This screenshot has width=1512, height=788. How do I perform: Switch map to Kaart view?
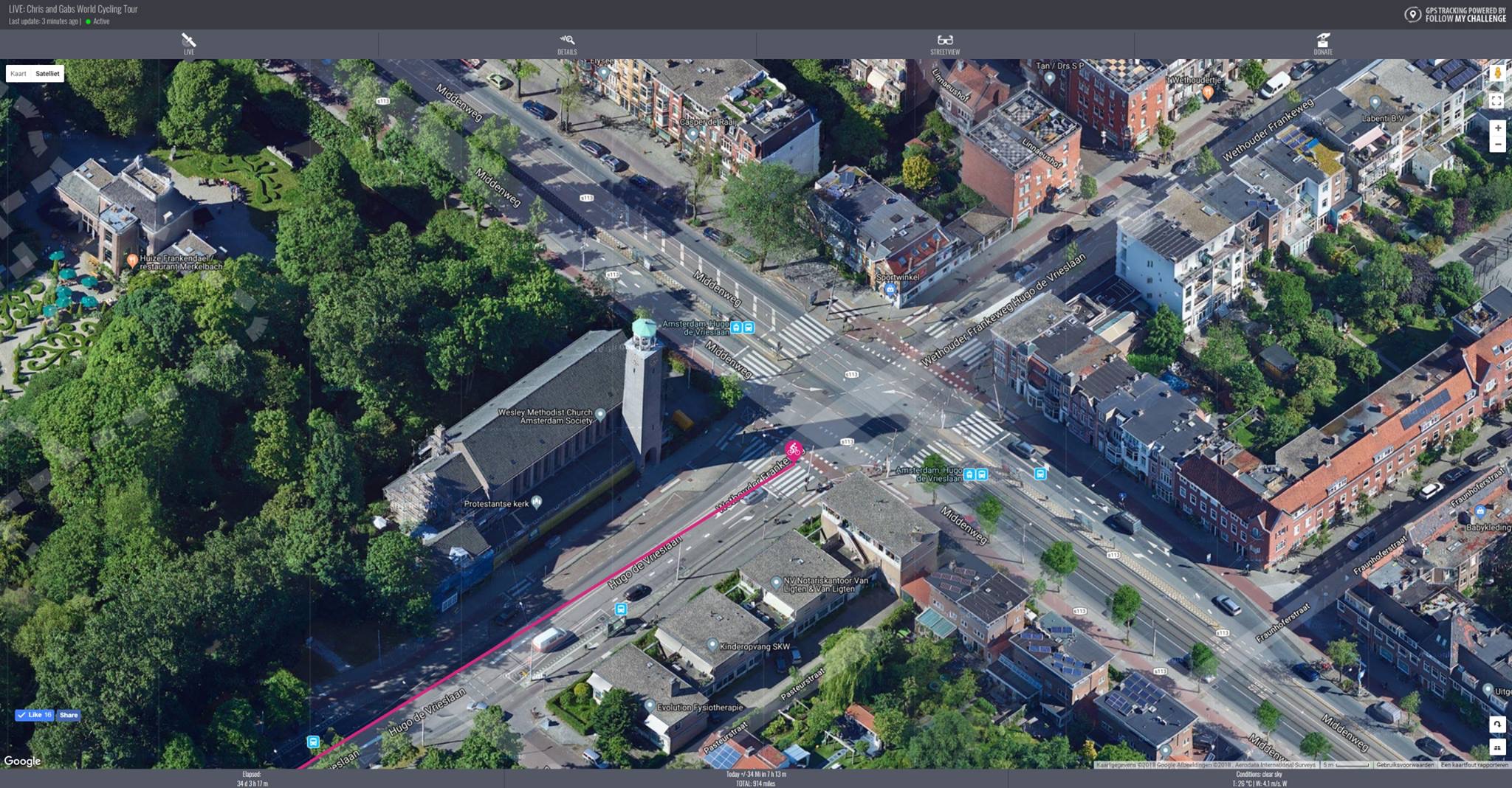(18, 74)
